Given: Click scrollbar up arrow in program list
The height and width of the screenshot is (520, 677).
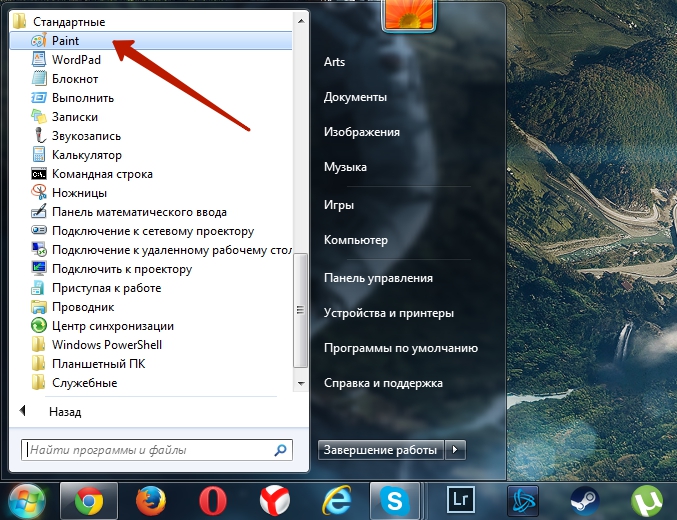Looking at the screenshot, I should 301,21.
